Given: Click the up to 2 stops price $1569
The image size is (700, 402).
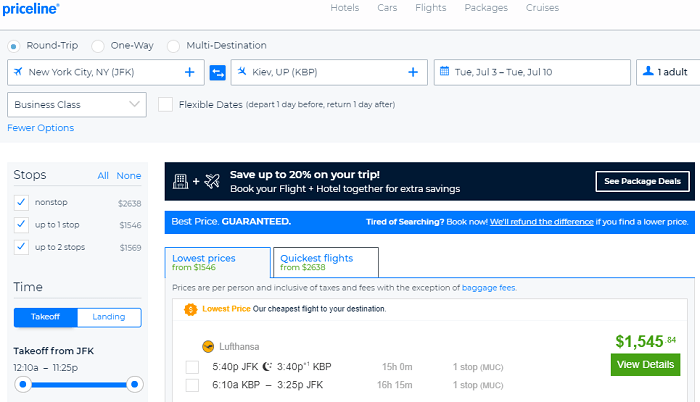Looking at the screenshot, I should pyautogui.click(x=130, y=248).
